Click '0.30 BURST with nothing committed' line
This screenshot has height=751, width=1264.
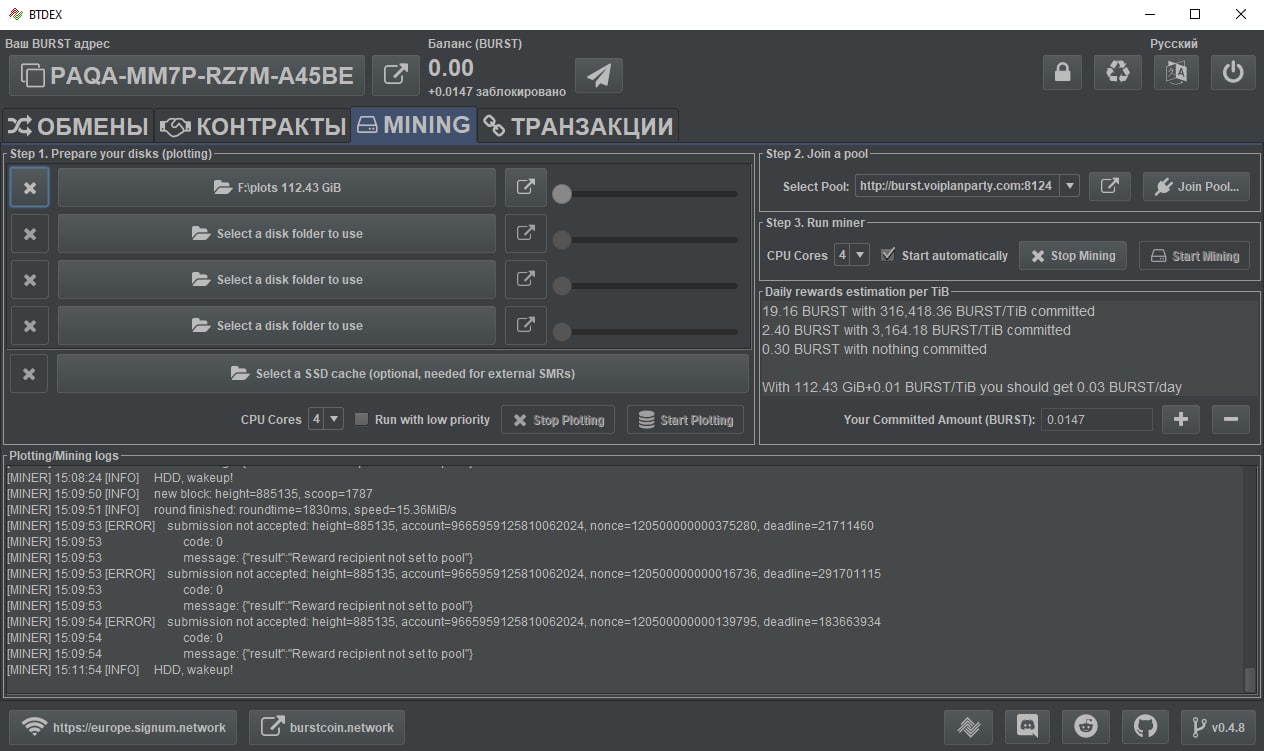(874, 349)
